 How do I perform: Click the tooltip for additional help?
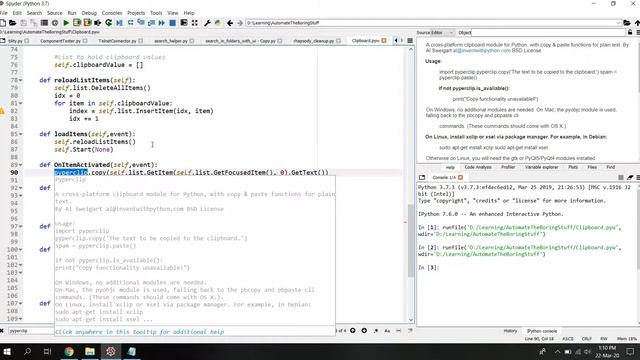tap(139, 332)
